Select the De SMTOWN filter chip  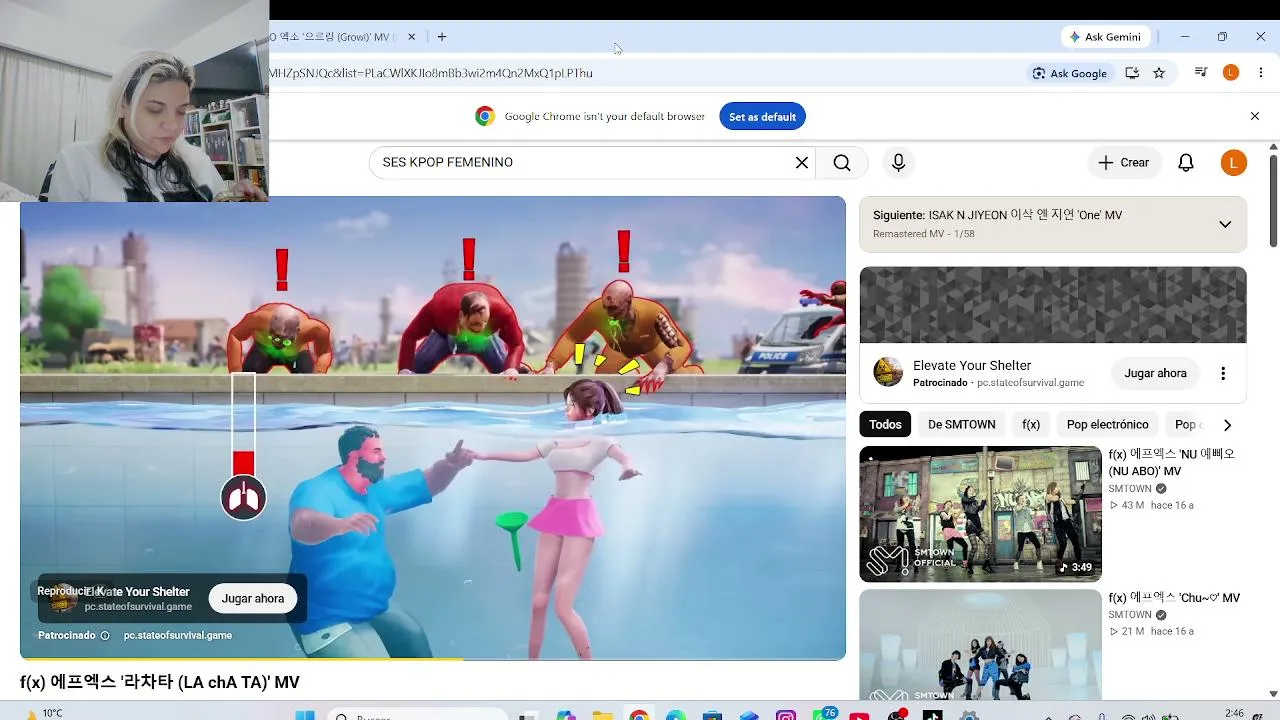[x=962, y=425]
